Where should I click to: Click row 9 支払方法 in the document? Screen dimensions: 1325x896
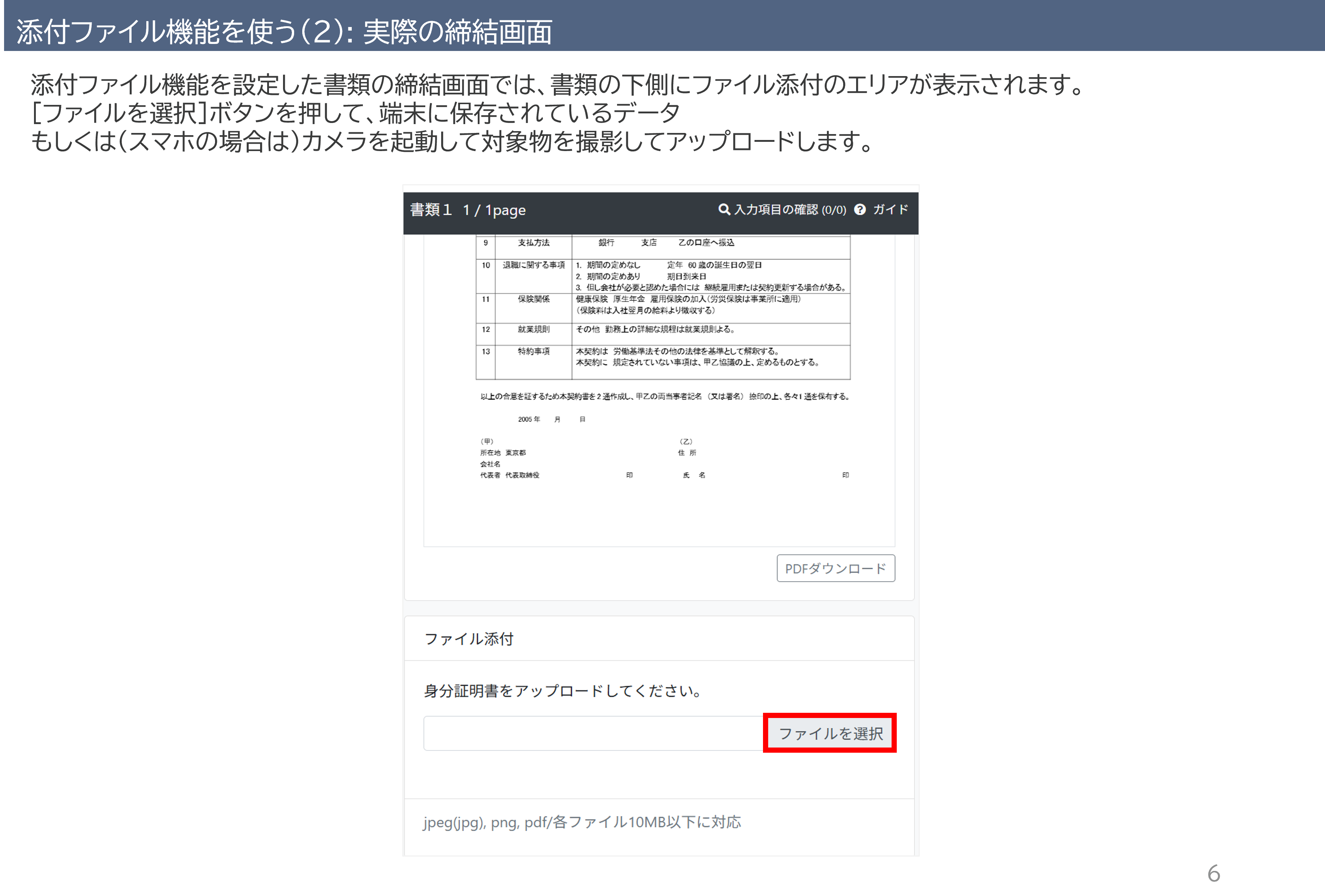point(534,243)
